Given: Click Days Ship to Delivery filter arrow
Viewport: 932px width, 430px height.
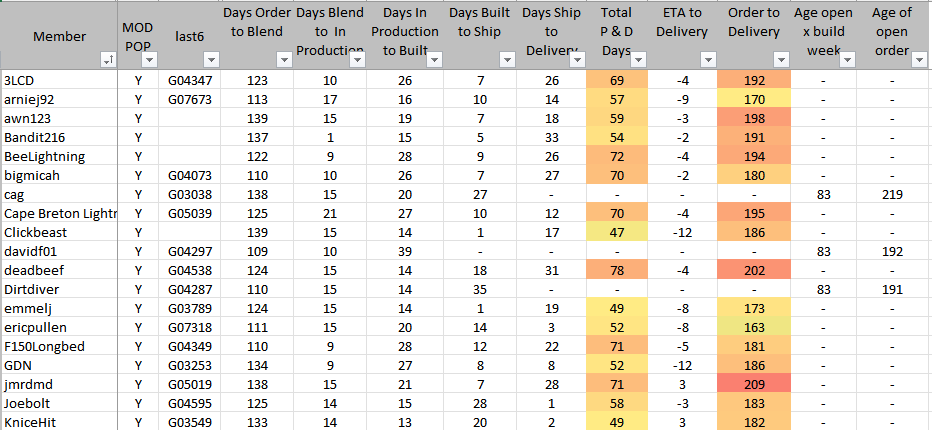Looking at the screenshot, I should pyautogui.click(x=579, y=60).
